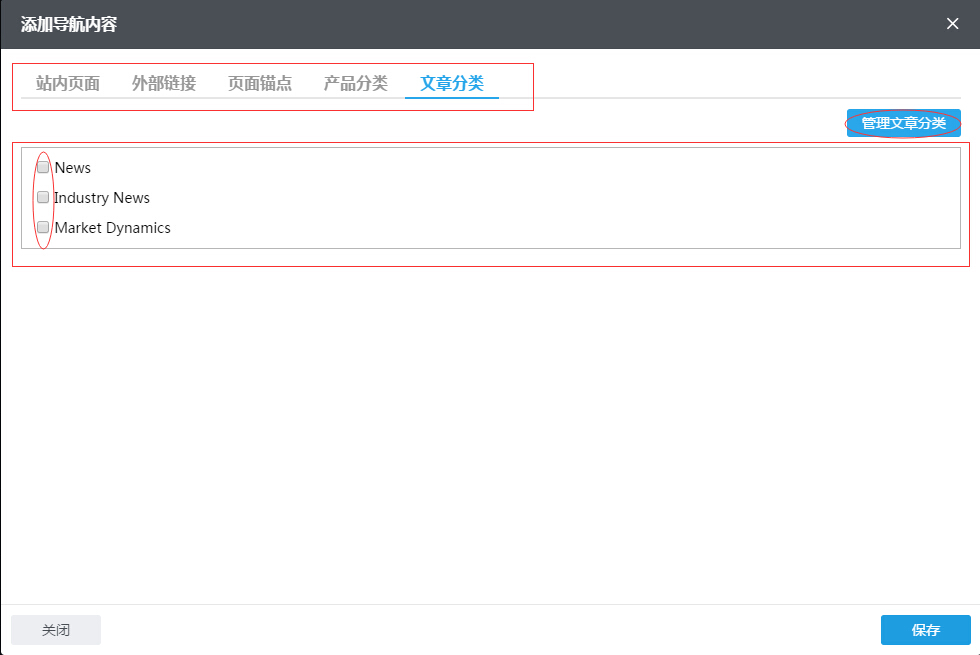
Task: Open 管理文章分类 to manage categories
Action: [x=903, y=123]
